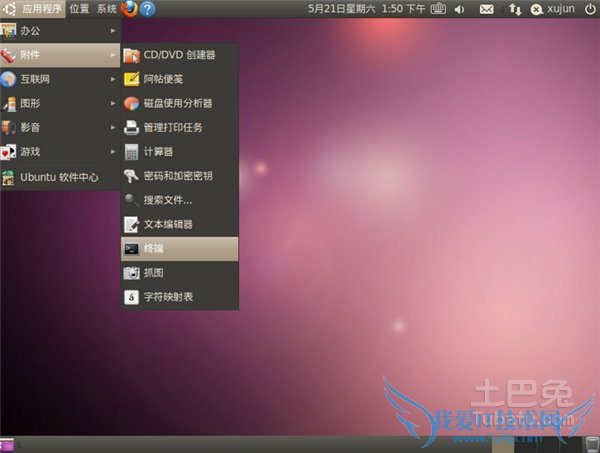Click the 办公 office icon
This screenshot has height=453, width=600.
pos(8,31)
